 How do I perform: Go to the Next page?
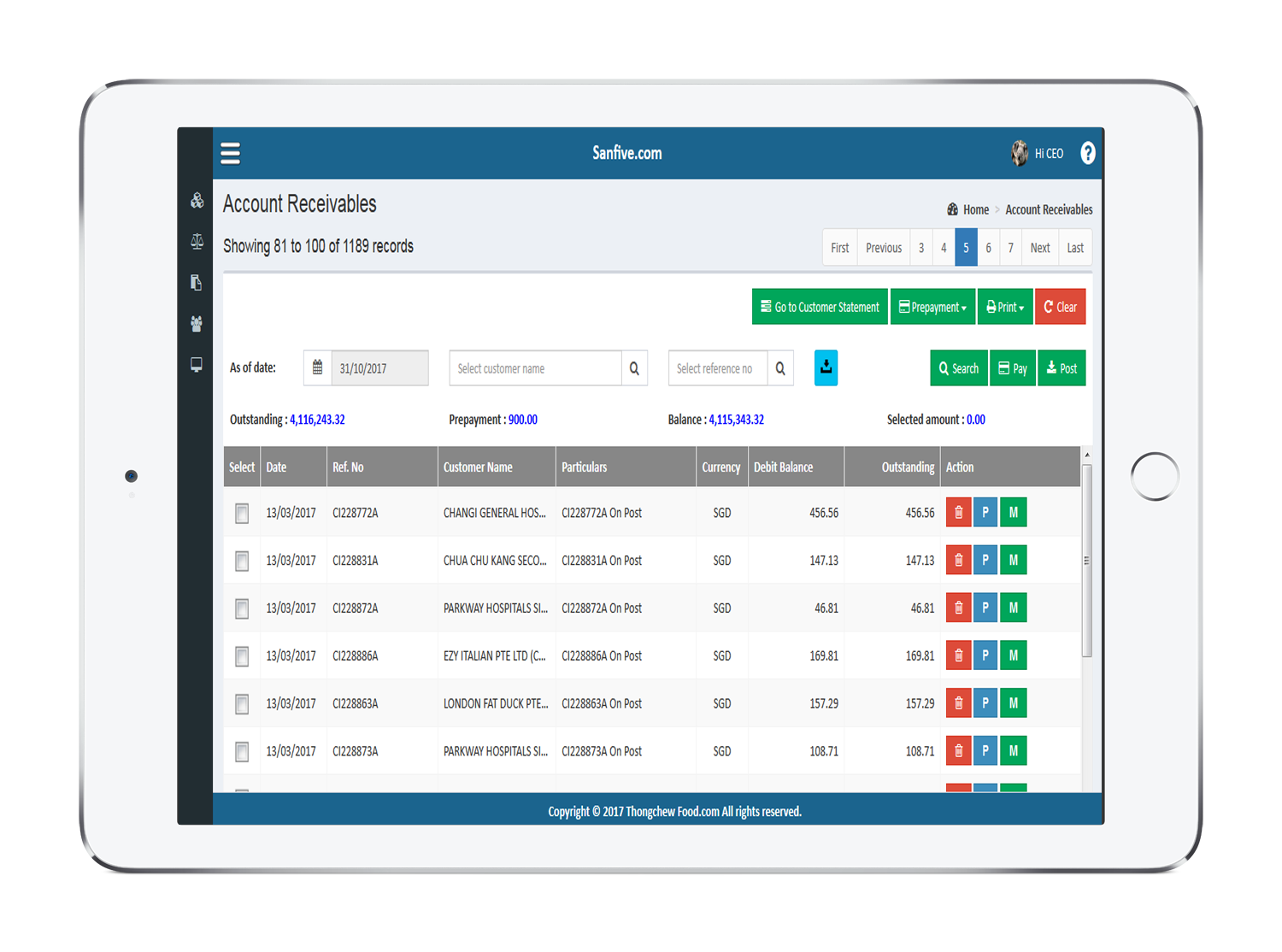pyautogui.click(x=1040, y=248)
